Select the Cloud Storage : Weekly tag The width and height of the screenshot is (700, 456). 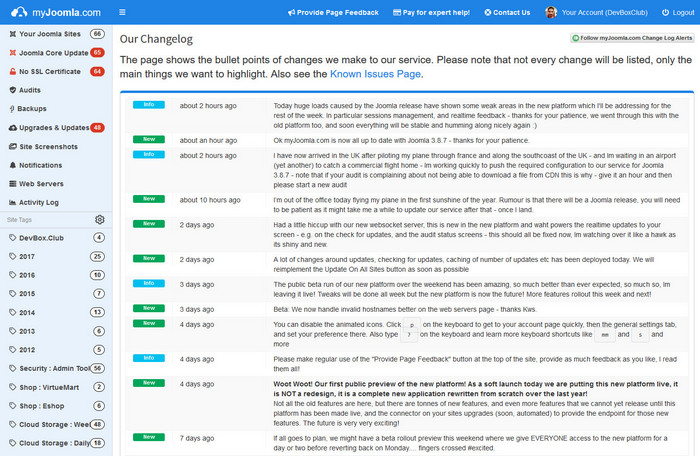point(54,425)
